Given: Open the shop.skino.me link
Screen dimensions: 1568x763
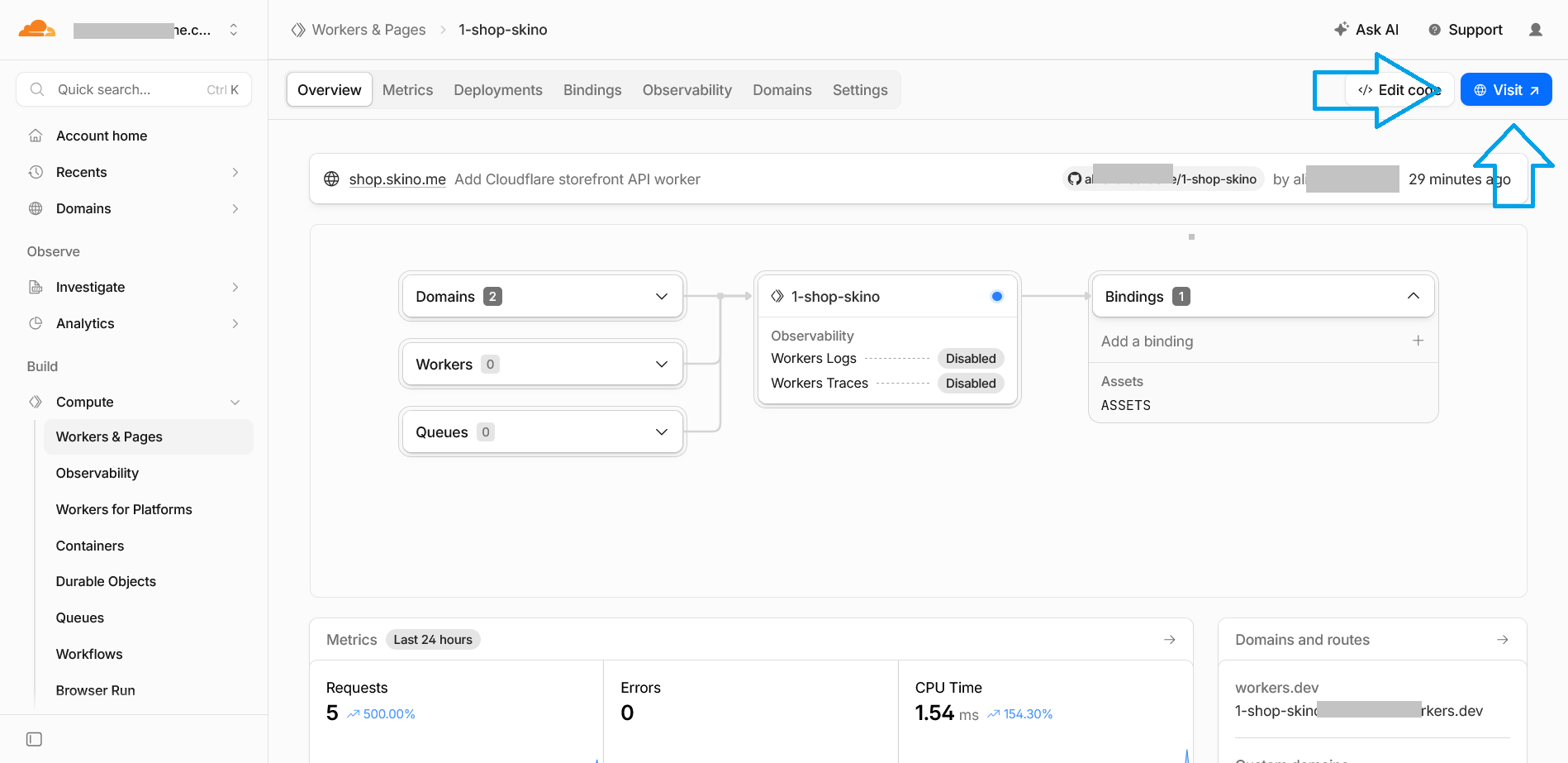Looking at the screenshot, I should 397,179.
